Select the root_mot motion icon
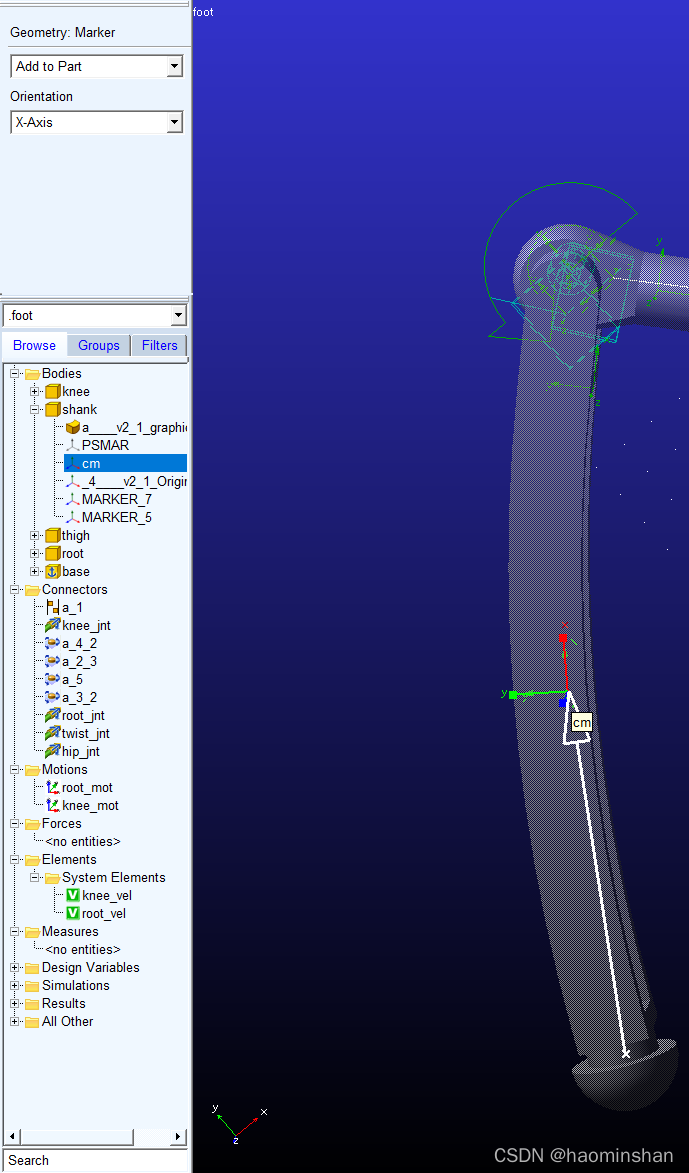The height and width of the screenshot is (1173, 689). (53, 787)
